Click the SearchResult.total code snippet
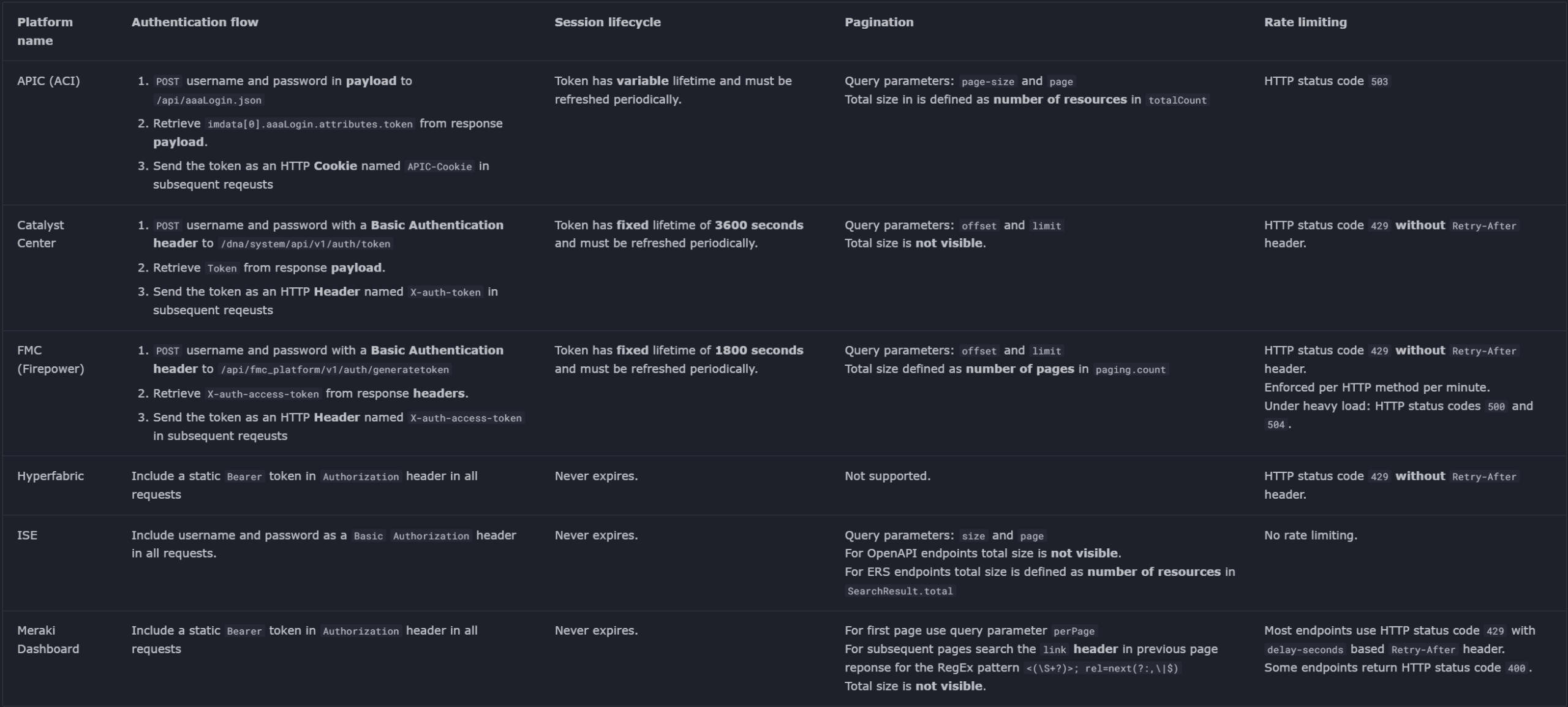This screenshot has width=1568, height=707. [x=900, y=591]
